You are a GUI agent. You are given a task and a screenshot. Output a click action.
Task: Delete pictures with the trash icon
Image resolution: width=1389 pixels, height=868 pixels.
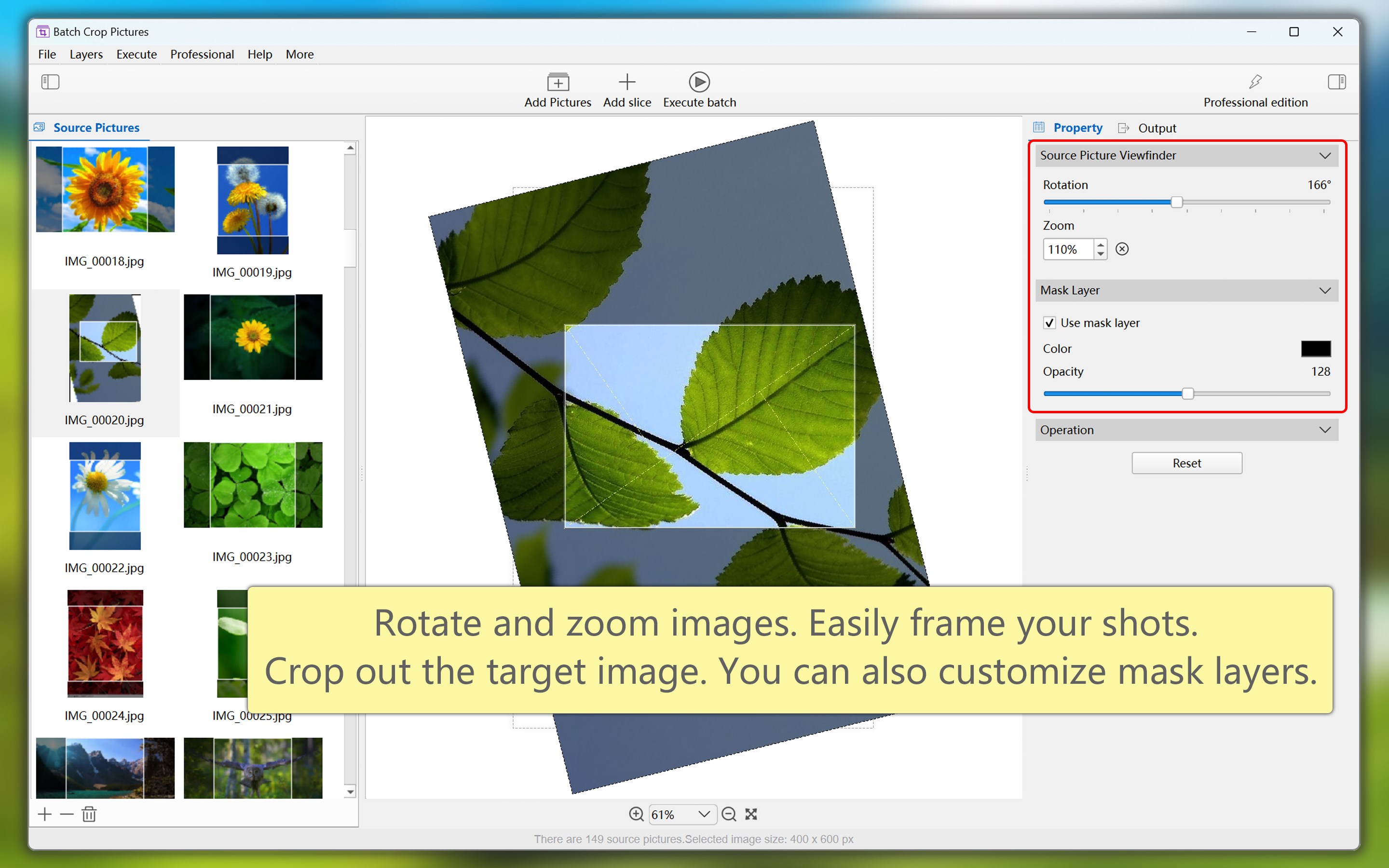(x=89, y=814)
